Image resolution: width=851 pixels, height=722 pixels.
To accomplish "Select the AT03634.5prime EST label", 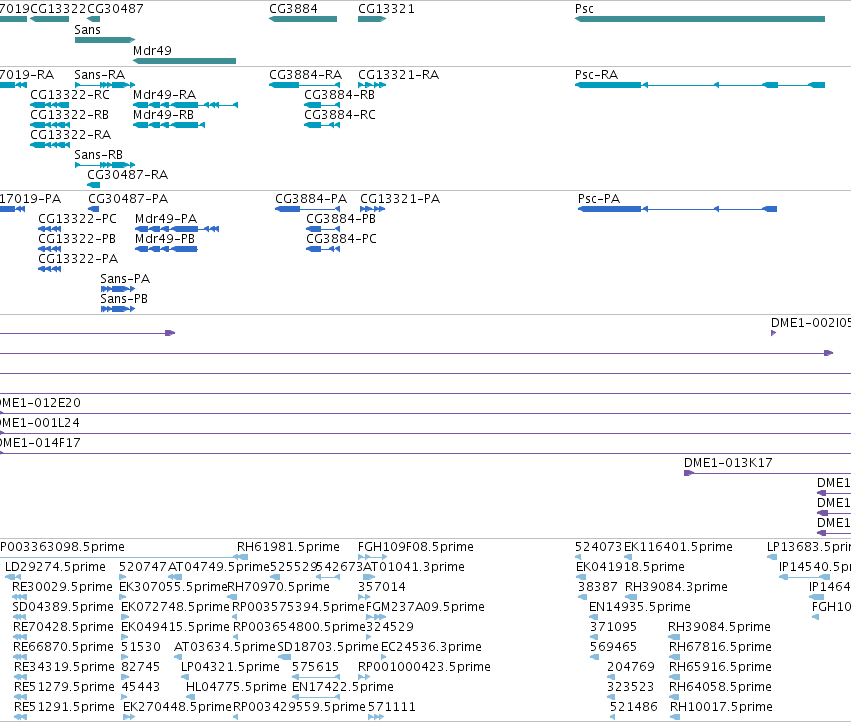I will click(x=225, y=647).
